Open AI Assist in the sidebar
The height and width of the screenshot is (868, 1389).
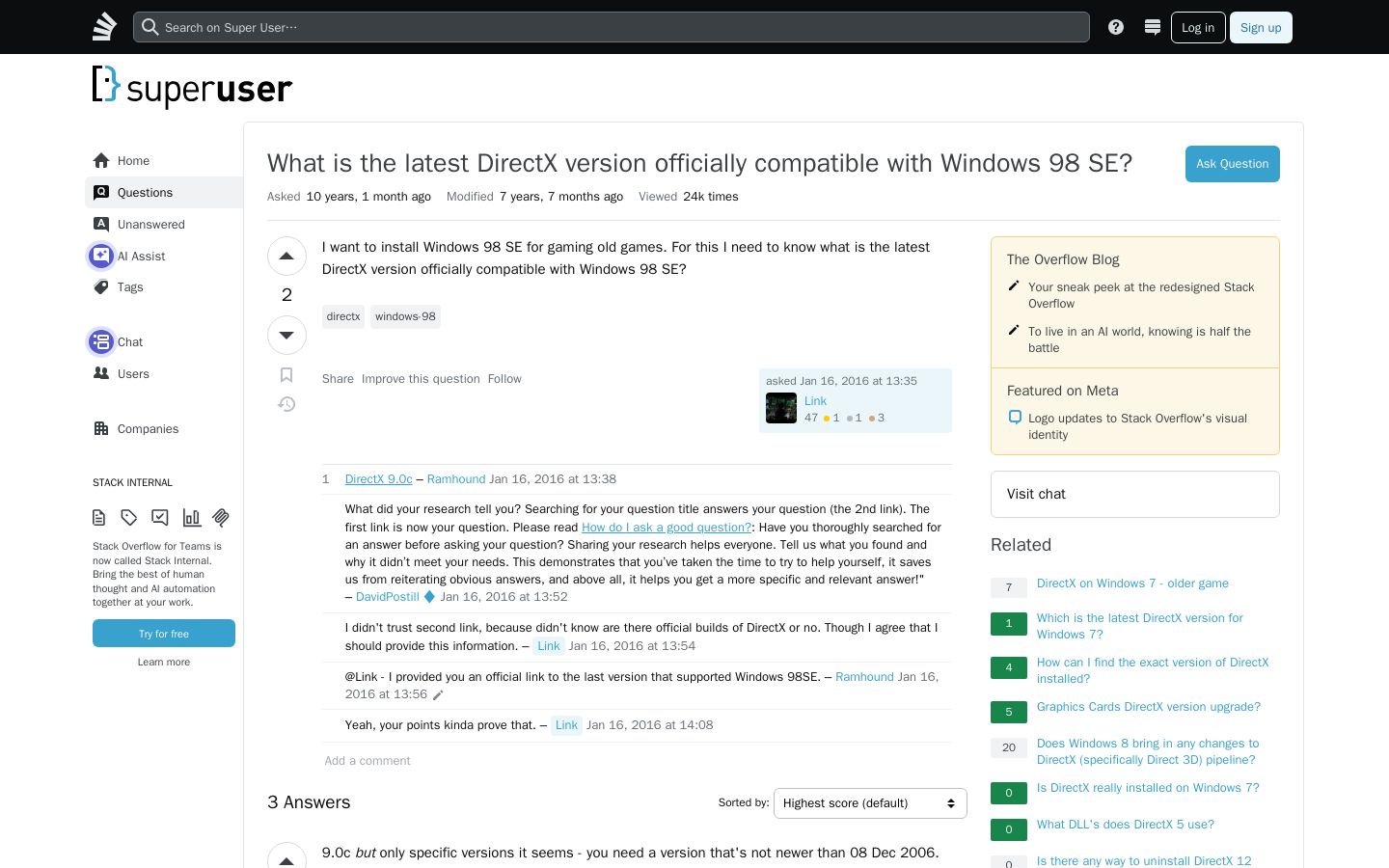[142, 257]
